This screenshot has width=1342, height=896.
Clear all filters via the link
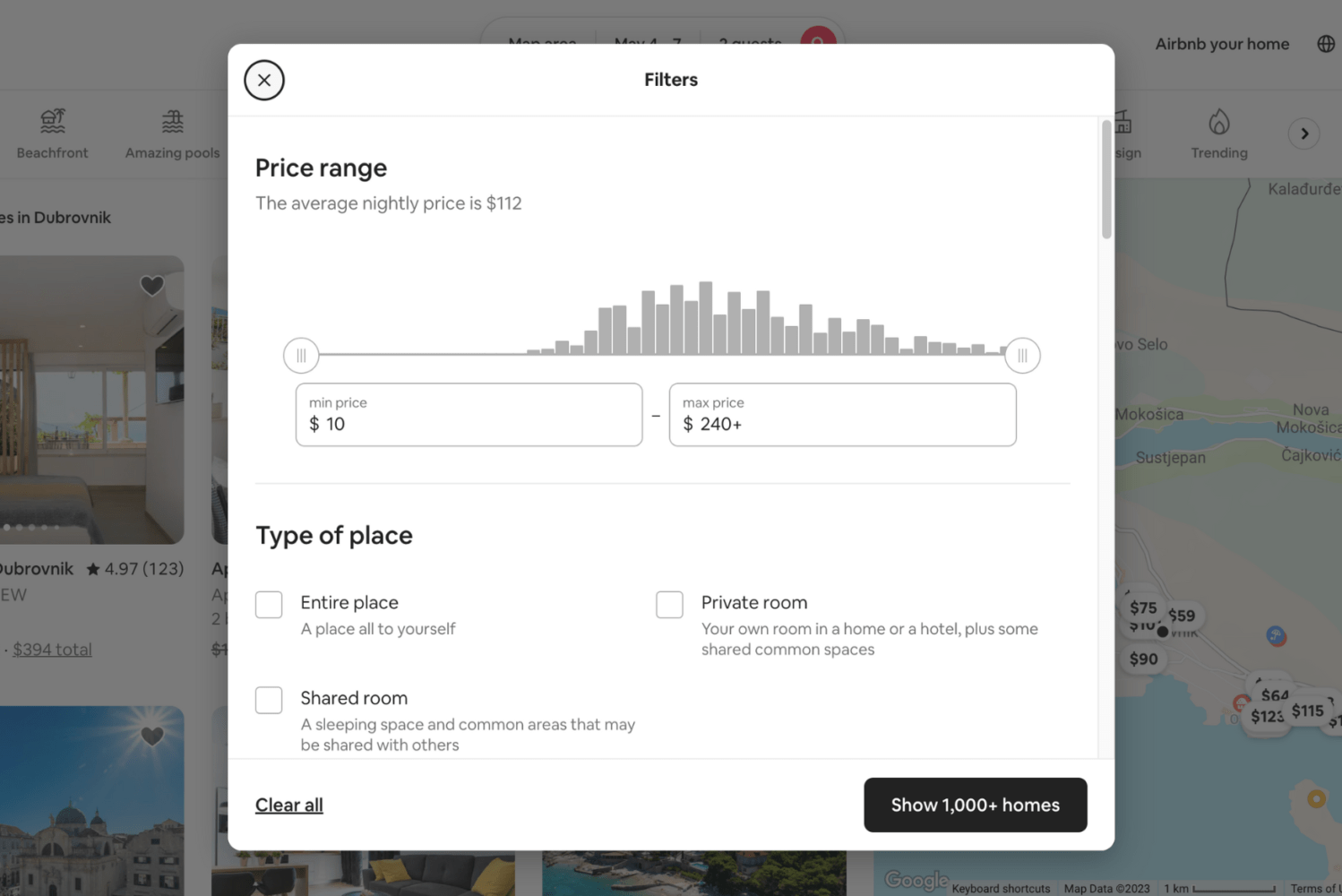coord(288,805)
